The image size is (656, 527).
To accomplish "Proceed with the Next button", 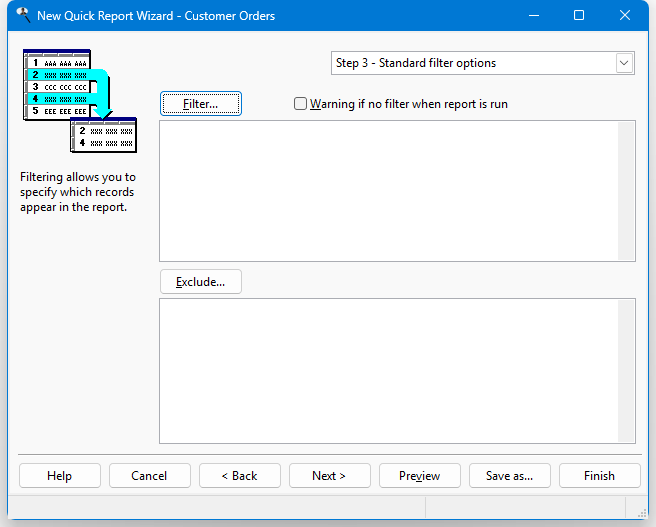I will 329,476.
